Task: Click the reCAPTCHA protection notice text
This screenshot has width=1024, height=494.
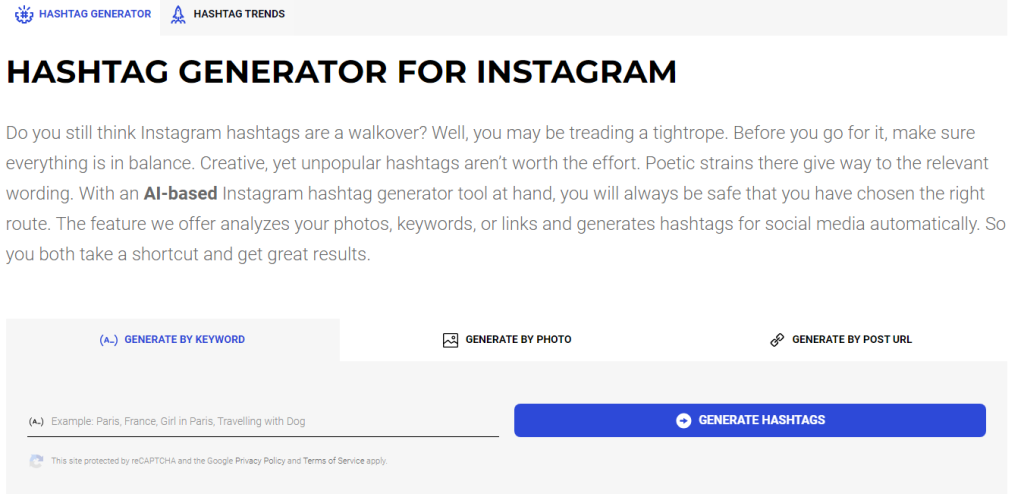Action: coord(219,461)
